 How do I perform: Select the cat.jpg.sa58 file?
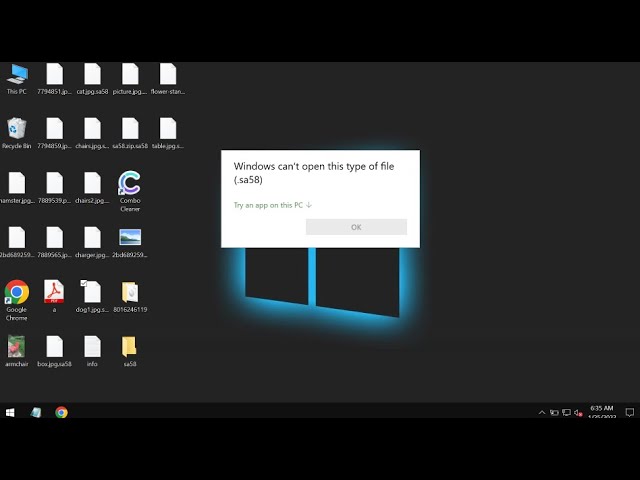92,74
